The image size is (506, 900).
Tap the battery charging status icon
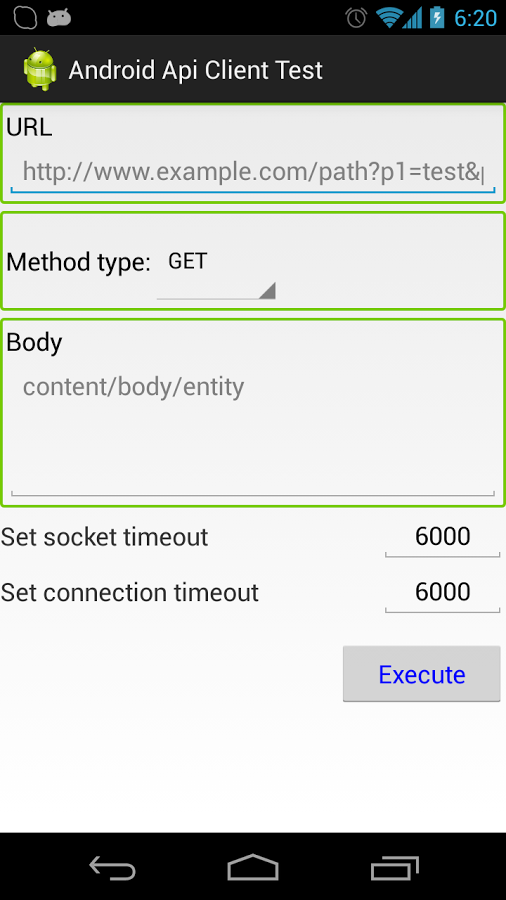tap(437, 17)
